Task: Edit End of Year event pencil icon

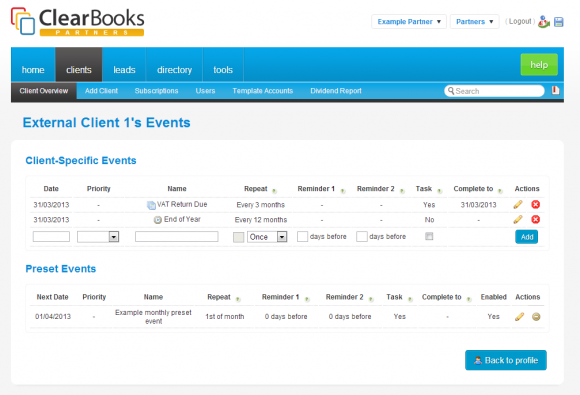Action: (518, 219)
